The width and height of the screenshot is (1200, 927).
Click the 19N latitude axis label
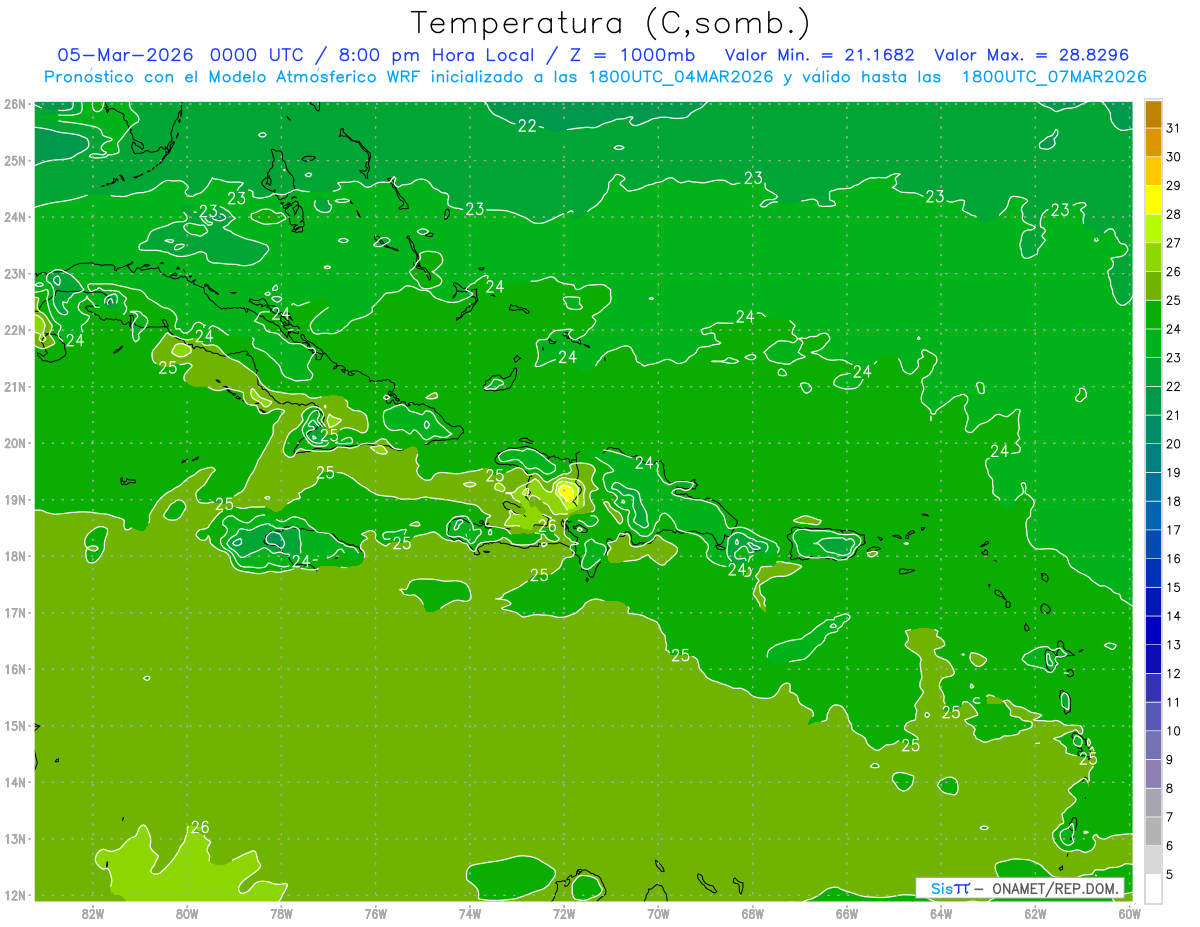click(14, 500)
